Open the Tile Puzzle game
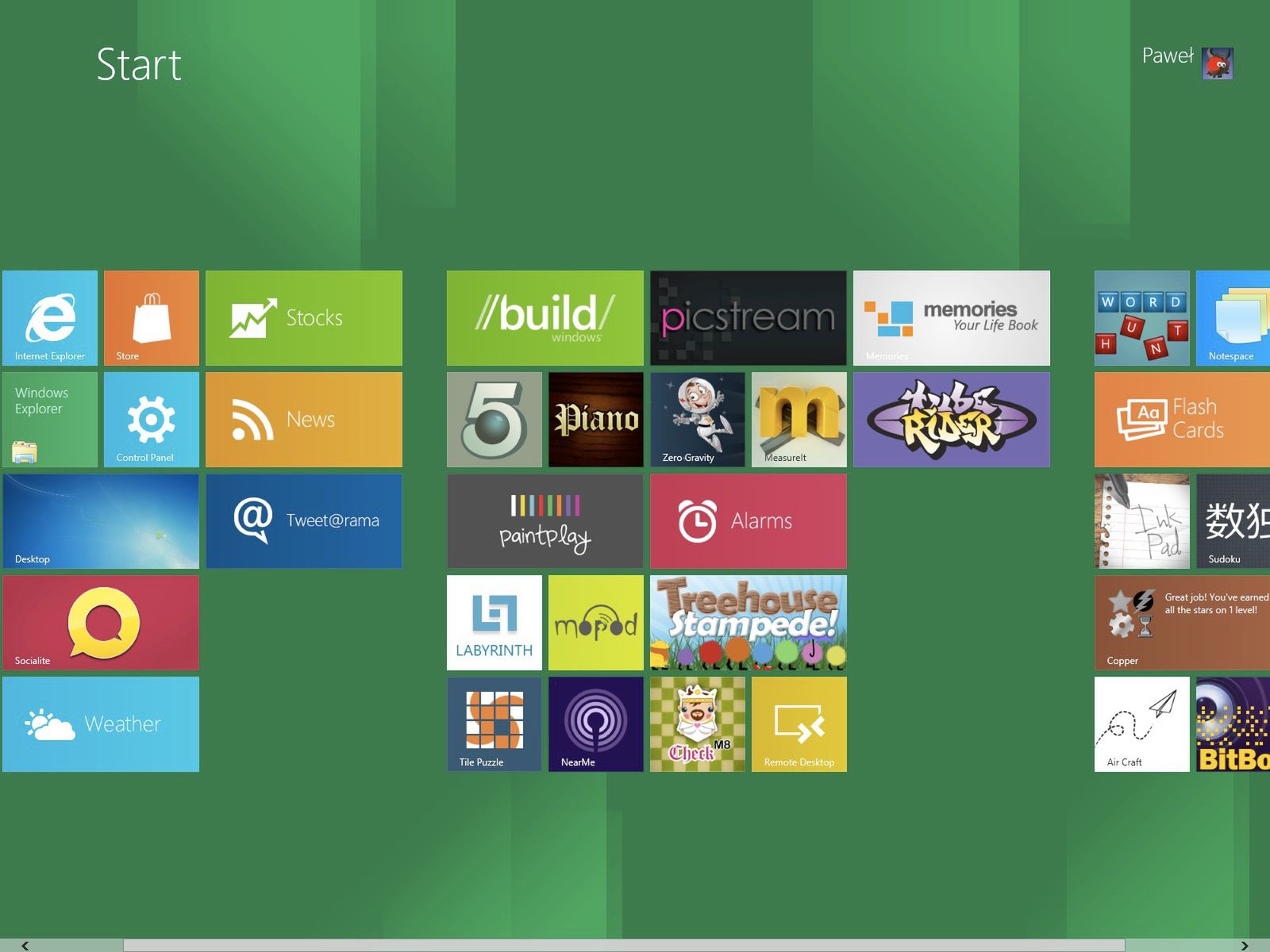Viewport: 1270px width, 952px height. point(495,724)
